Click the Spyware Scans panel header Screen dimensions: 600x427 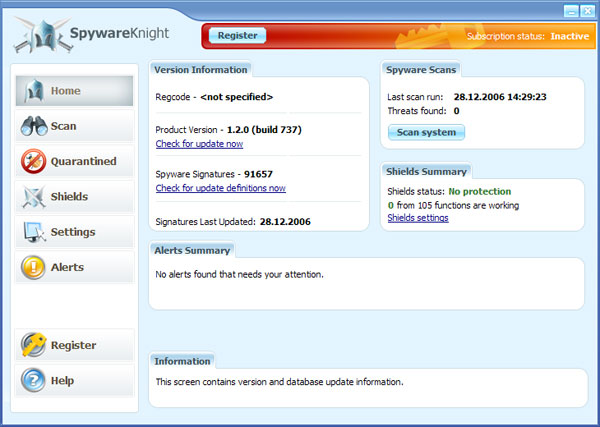pos(421,70)
